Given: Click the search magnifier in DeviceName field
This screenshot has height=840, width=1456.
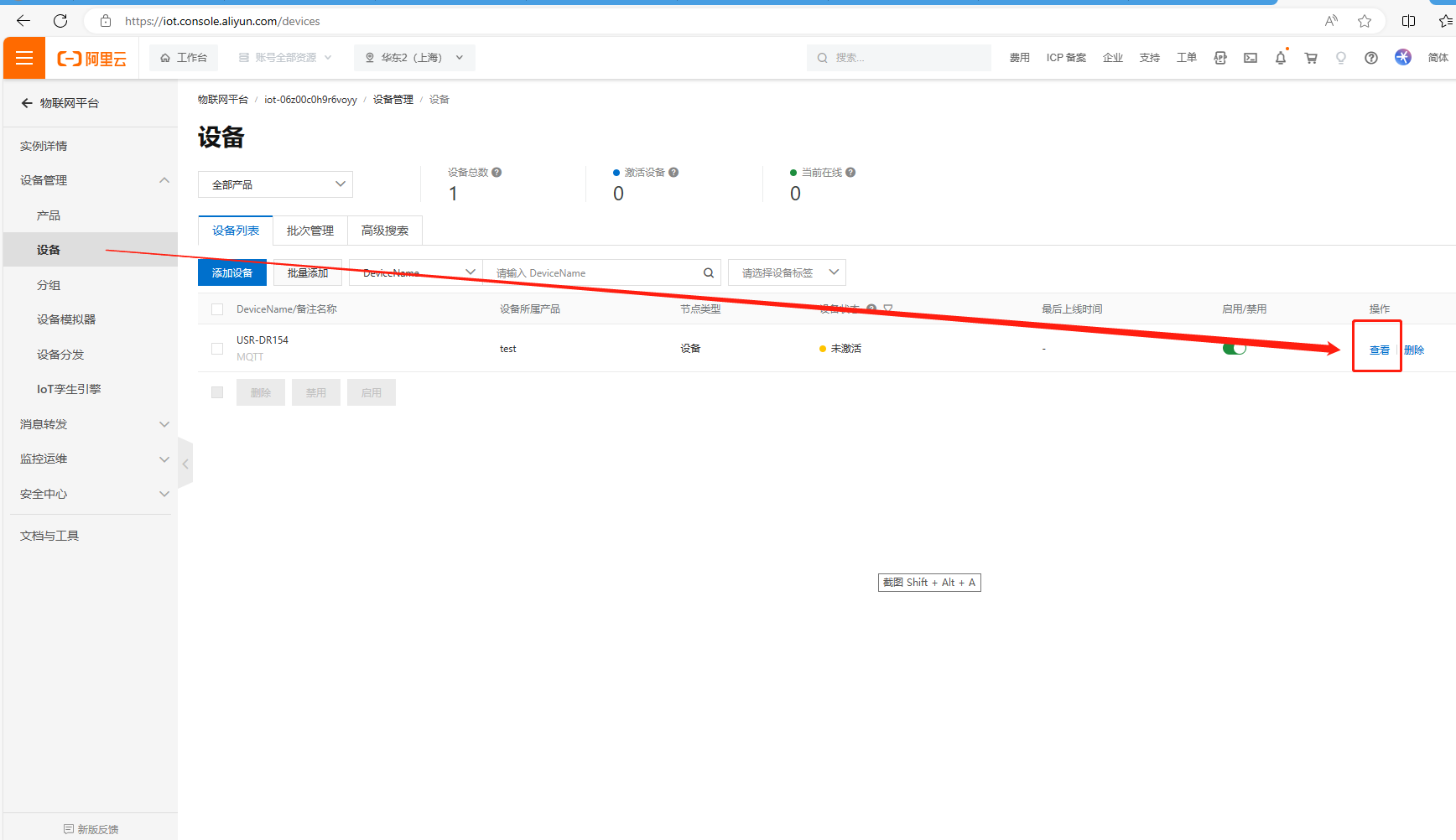Looking at the screenshot, I should pos(708,273).
